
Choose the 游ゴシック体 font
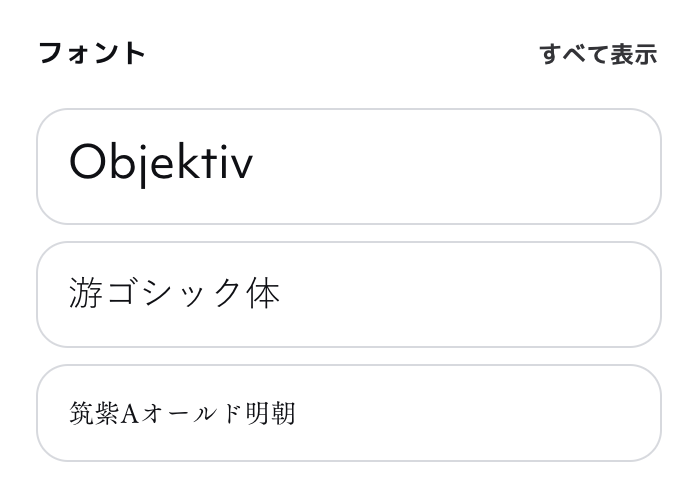coord(348,294)
